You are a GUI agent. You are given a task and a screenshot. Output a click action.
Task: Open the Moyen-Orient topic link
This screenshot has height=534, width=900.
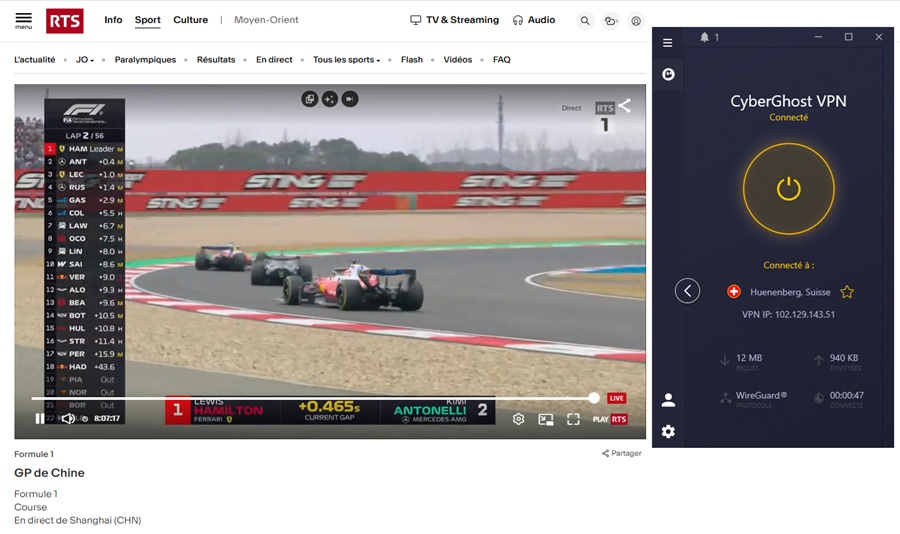[266, 20]
